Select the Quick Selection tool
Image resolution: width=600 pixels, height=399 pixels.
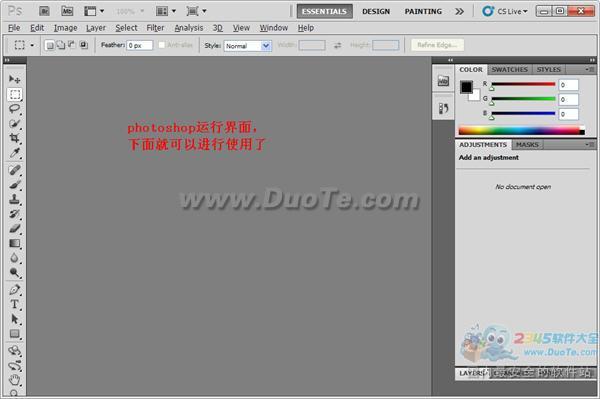(x=15, y=124)
